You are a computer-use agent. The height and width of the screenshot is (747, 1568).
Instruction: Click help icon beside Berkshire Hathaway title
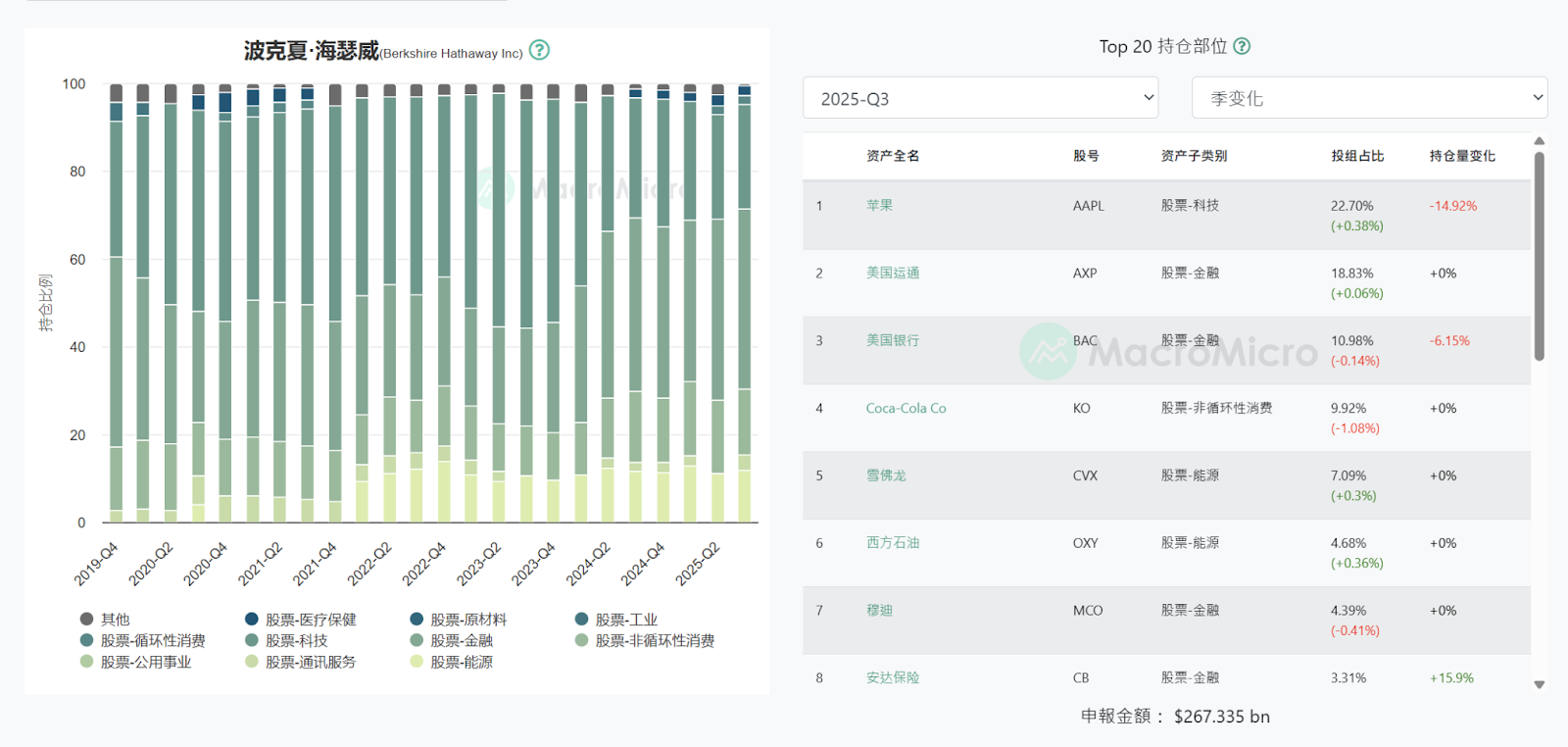tap(539, 50)
